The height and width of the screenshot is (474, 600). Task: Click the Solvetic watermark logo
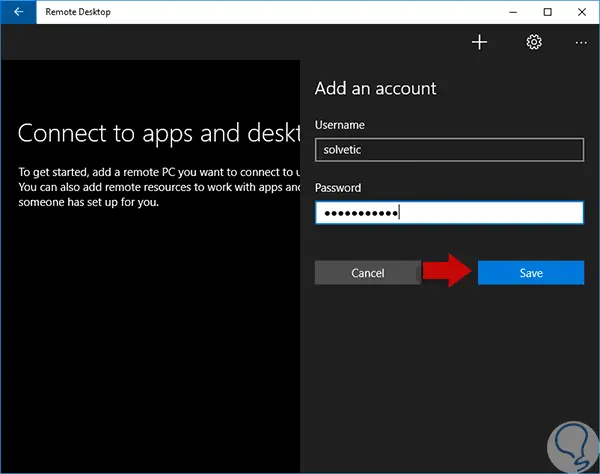click(572, 447)
